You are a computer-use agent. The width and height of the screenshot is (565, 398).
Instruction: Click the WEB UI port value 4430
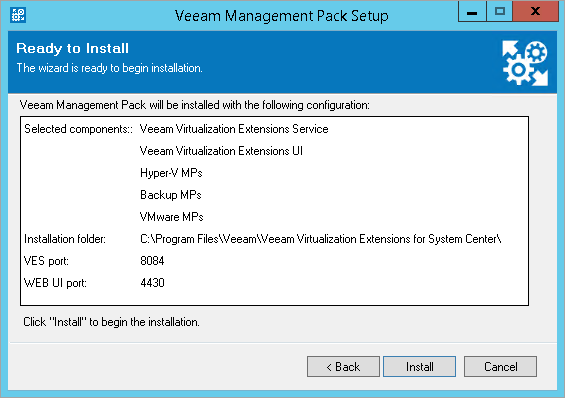coord(152,283)
